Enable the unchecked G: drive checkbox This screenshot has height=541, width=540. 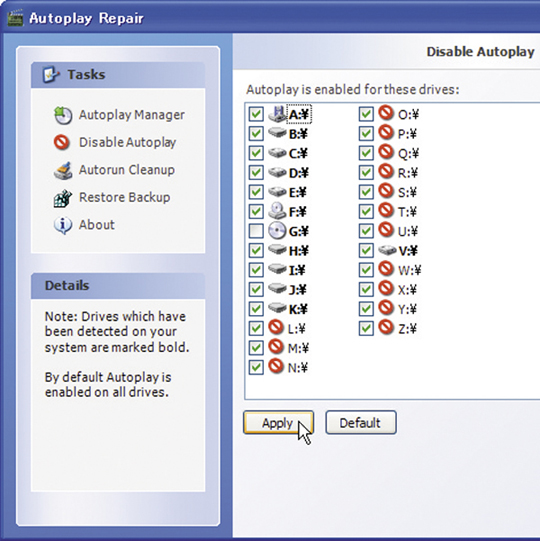[256, 231]
